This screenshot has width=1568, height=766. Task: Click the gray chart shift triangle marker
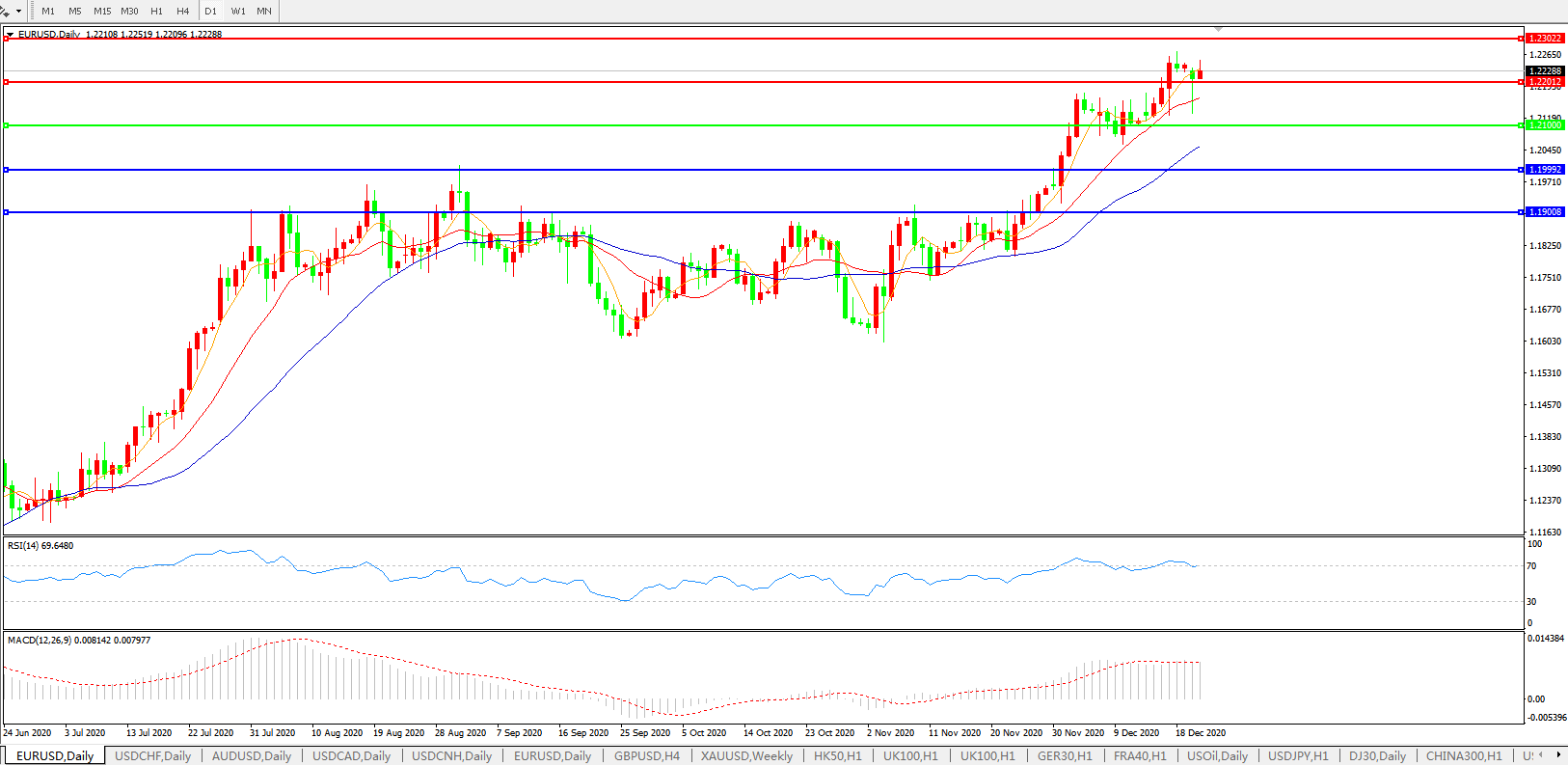(1218, 30)
